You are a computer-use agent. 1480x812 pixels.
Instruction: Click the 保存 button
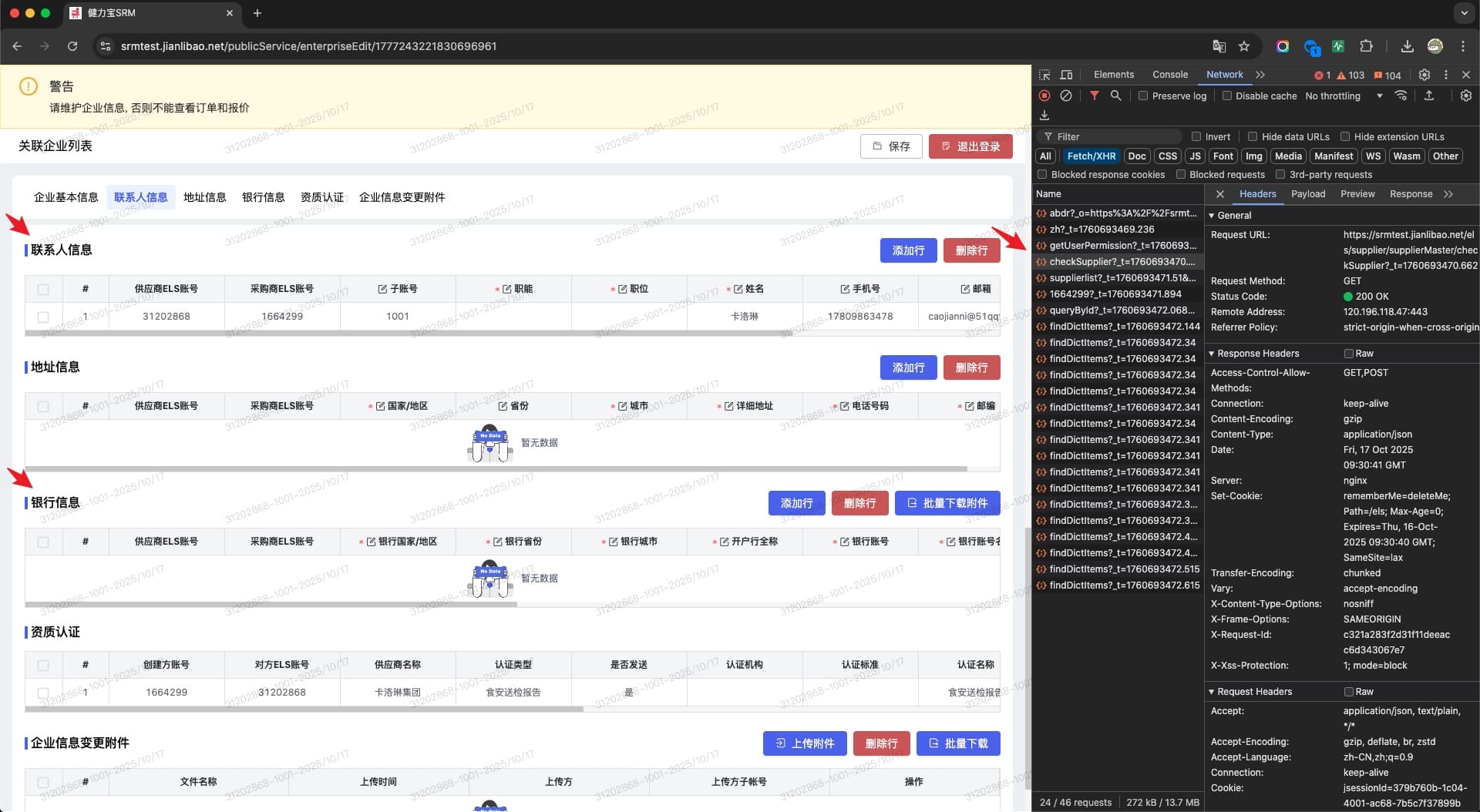pos(891,146)
